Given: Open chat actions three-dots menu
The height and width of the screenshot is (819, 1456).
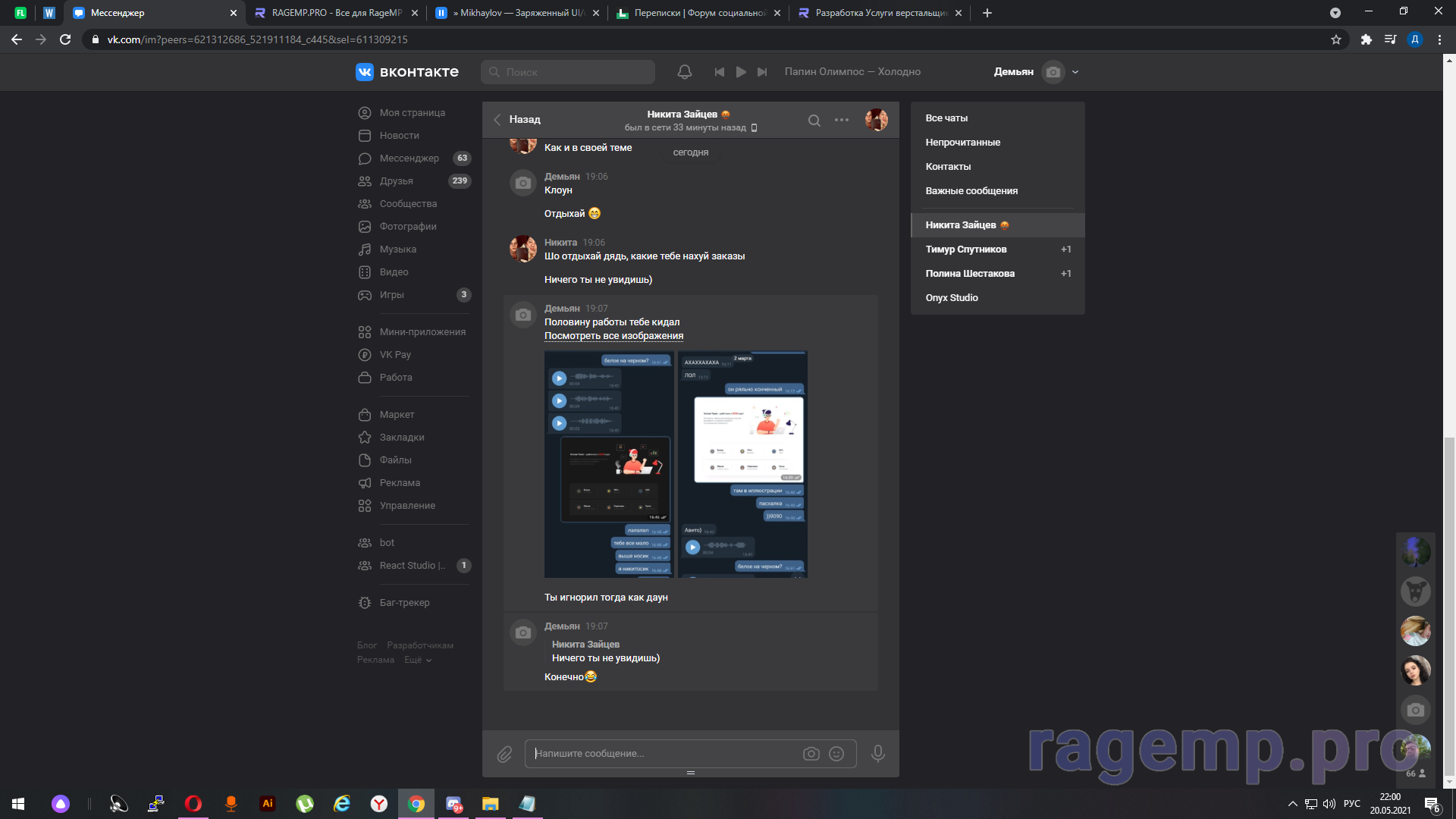Looking at the screenshot, I should point(842,121).
